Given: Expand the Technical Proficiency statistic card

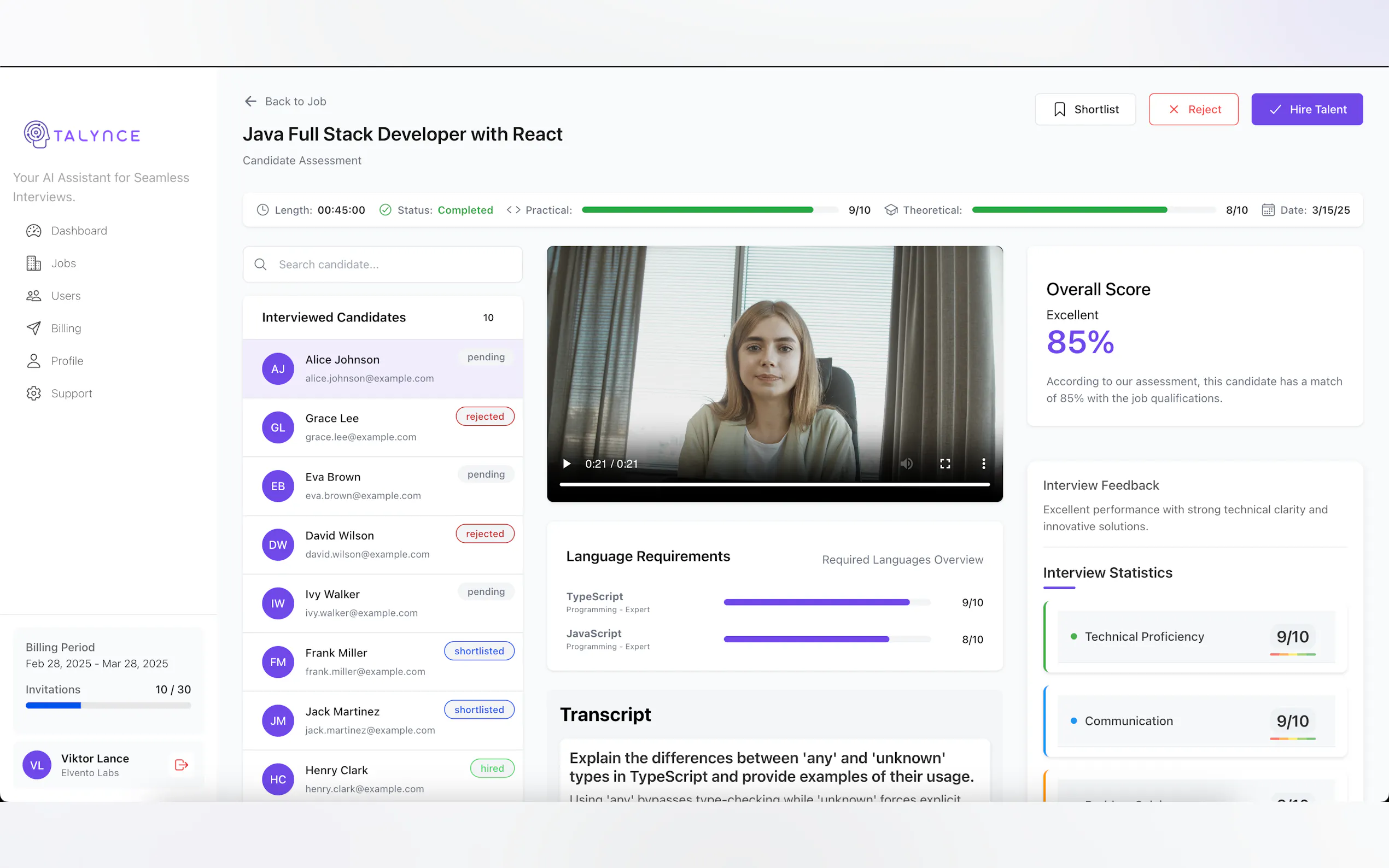Looking at the screenshot, I should tap(1195, 637).
